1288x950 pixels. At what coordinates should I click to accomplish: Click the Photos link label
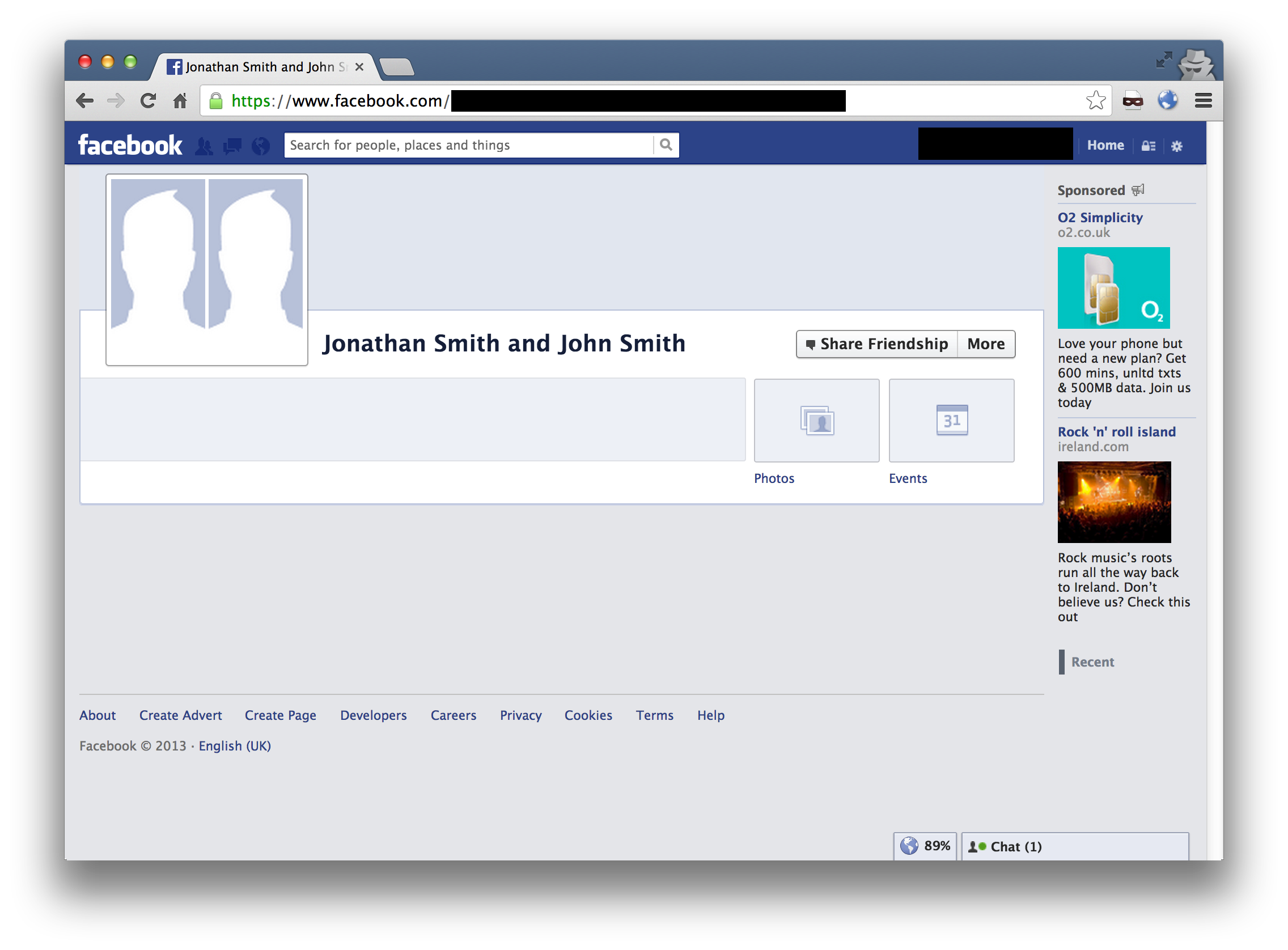(x=774, y=478)
